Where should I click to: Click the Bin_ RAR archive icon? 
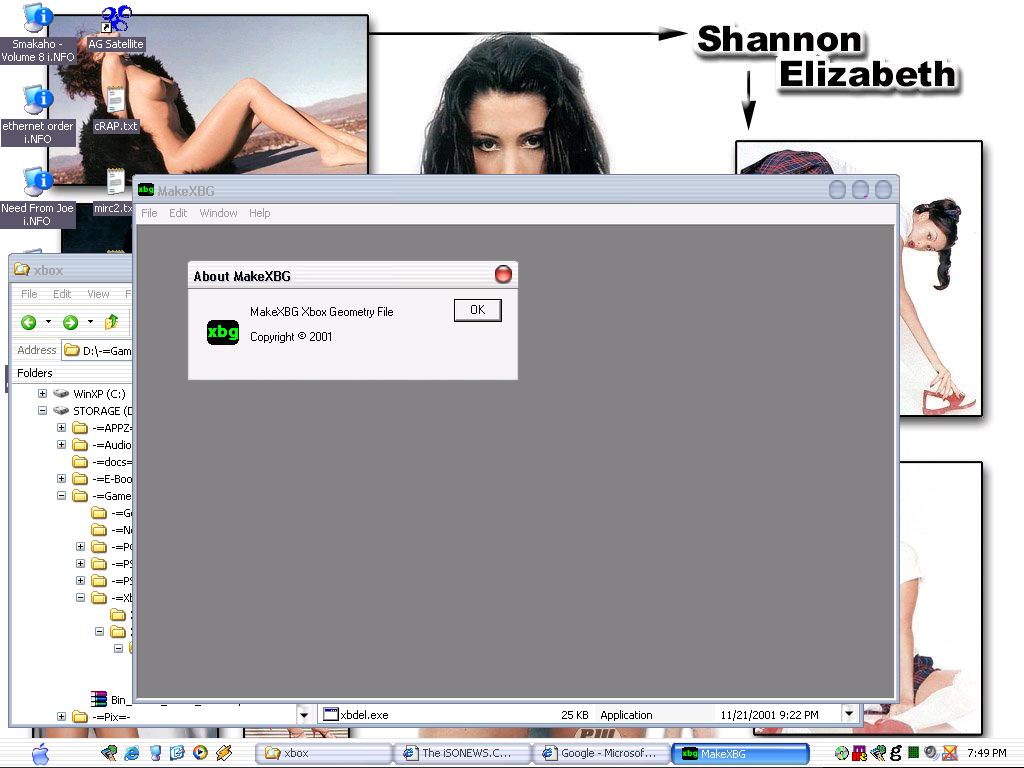point(99,699)
